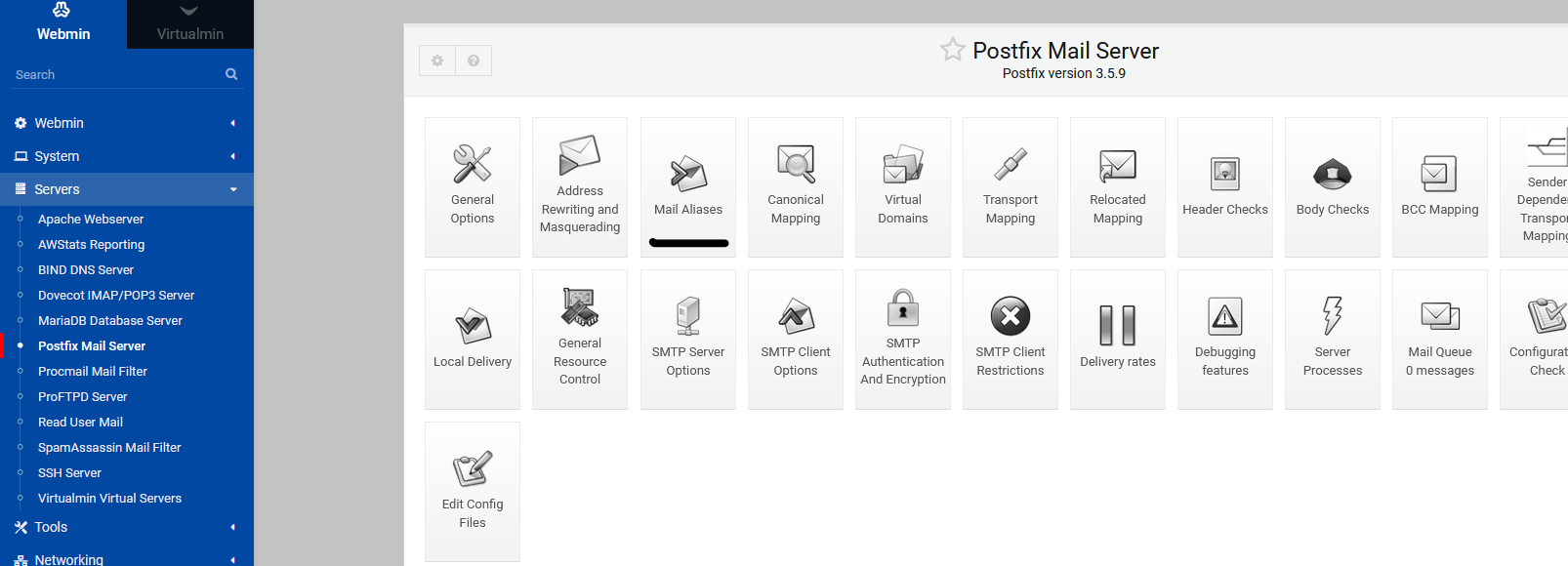The image size is (1568, 566).
Task: Open ProFTPD Server link
Action: [x=83, y=397]
